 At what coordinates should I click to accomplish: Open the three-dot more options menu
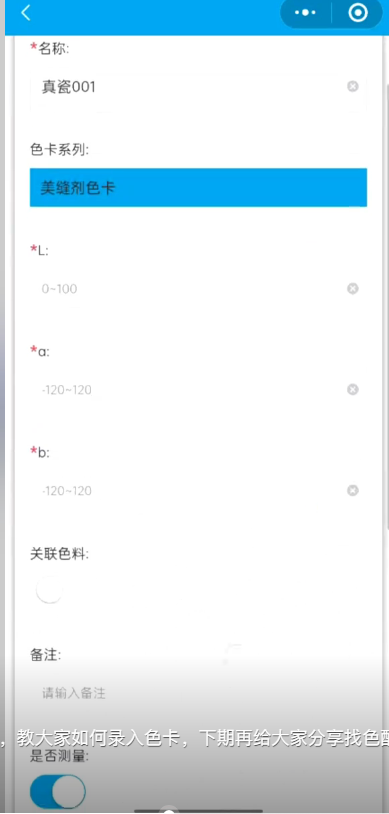tap(305, 12)
